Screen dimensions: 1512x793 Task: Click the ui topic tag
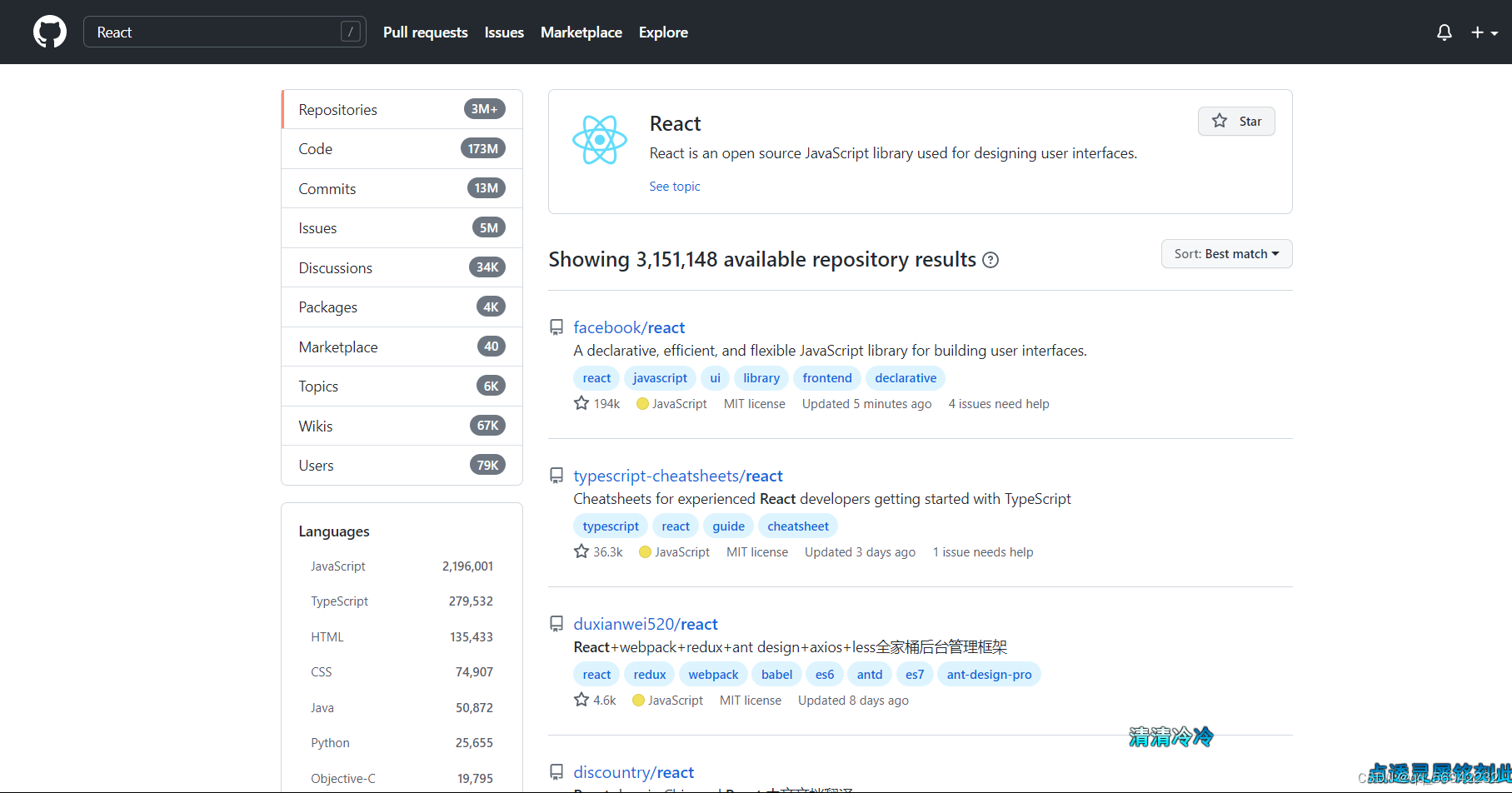point(715,378)
